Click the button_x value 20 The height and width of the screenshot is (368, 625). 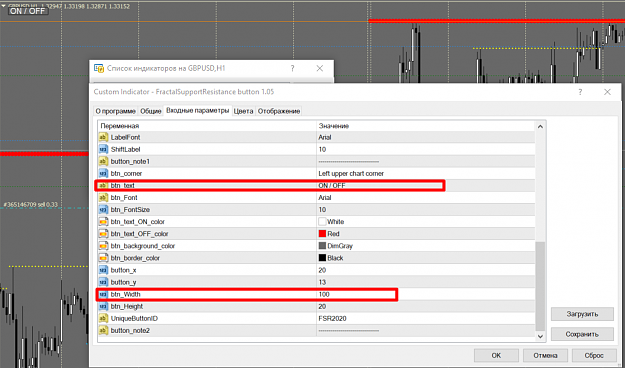coord(322,270)
